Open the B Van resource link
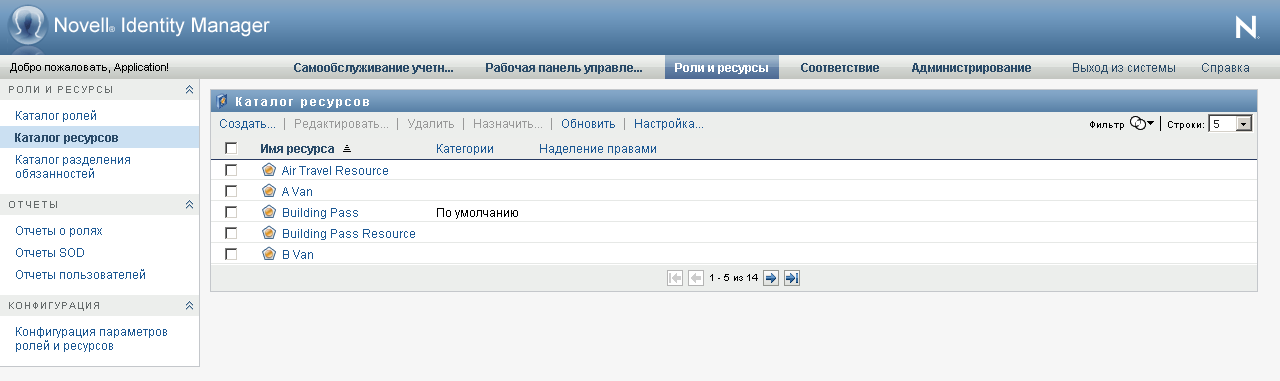The height and width of the screenshot is (381, 1280). [x=298, y=255]
